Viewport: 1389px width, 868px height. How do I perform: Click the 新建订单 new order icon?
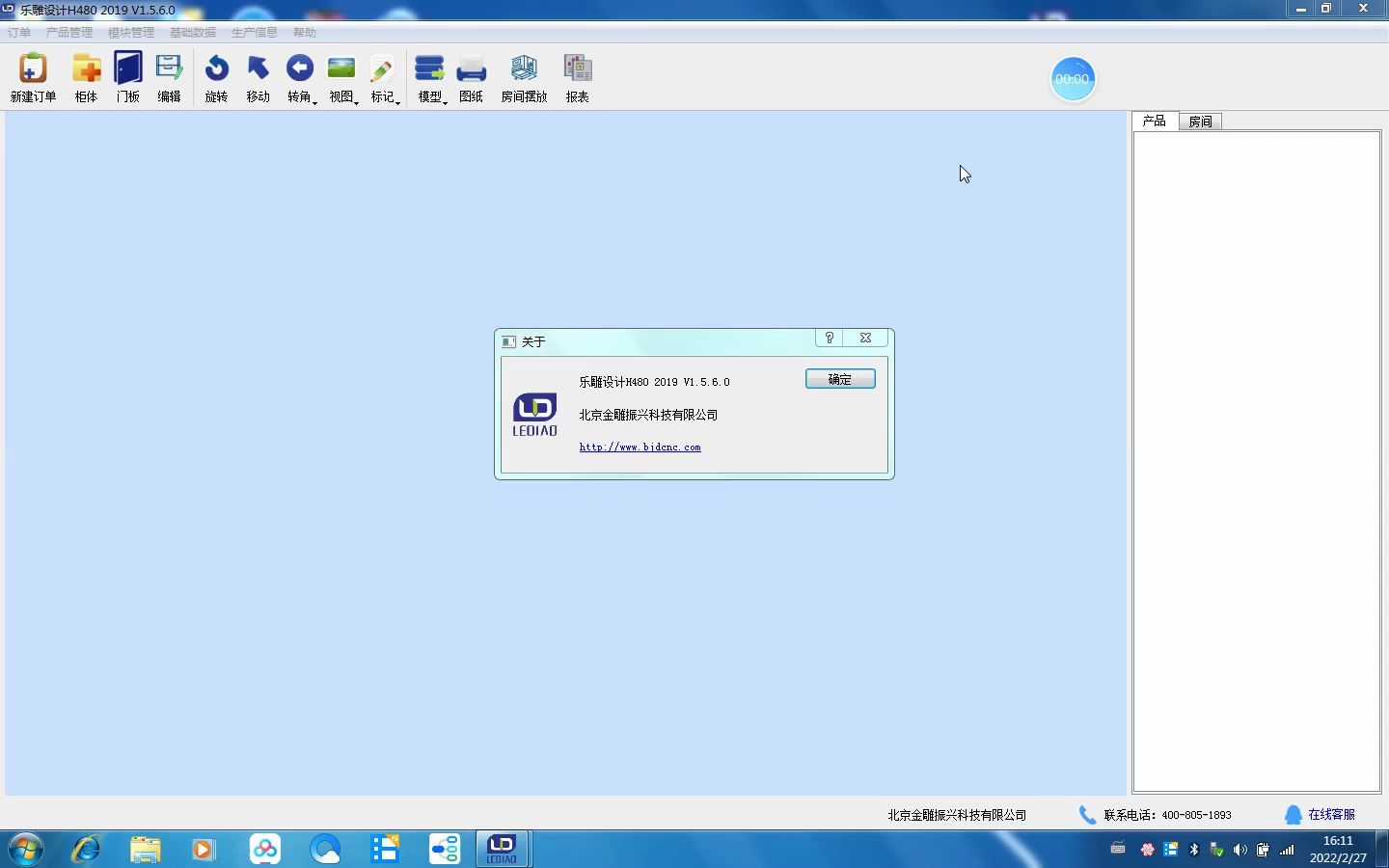(x=33, y=69)
